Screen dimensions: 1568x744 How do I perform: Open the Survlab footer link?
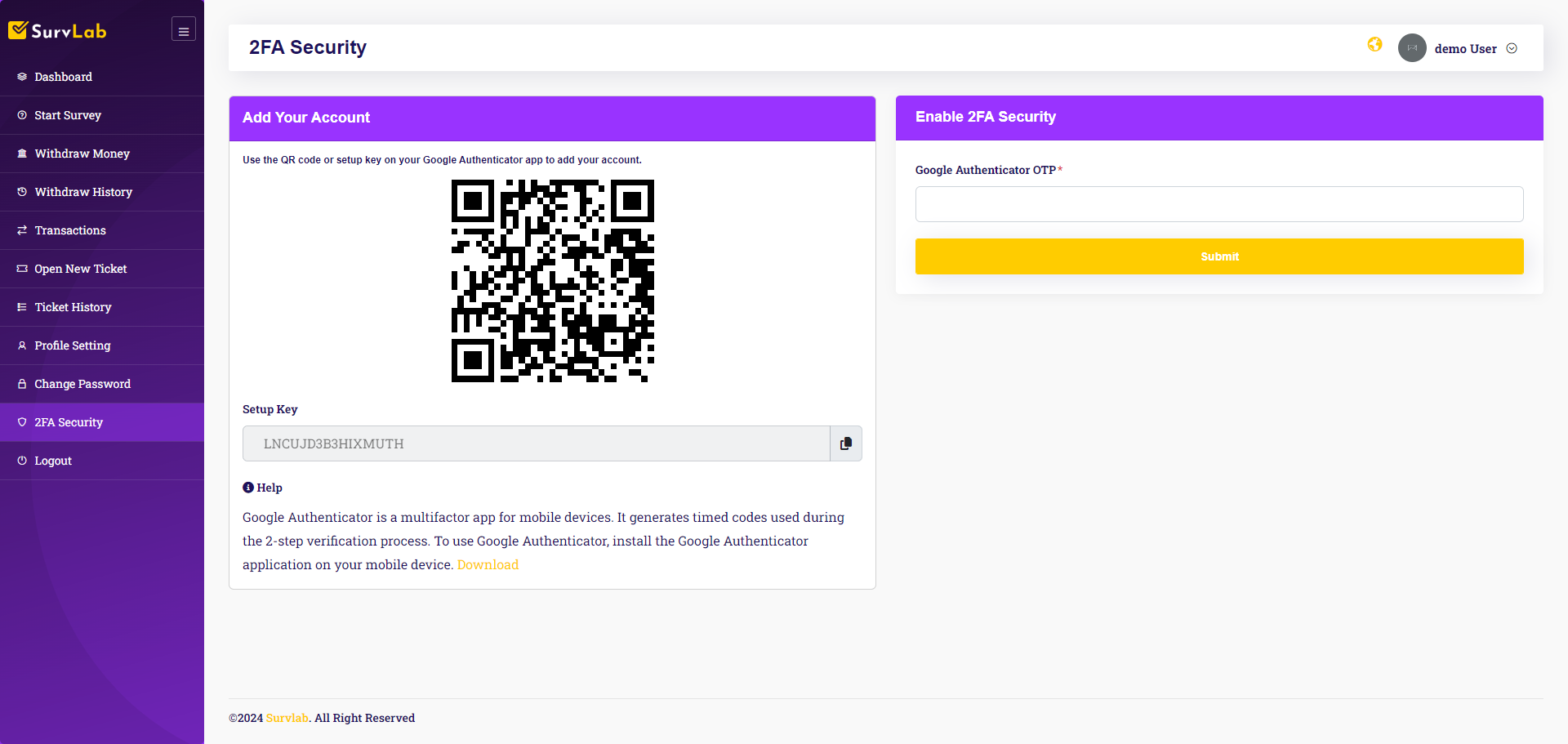[287, 718]
